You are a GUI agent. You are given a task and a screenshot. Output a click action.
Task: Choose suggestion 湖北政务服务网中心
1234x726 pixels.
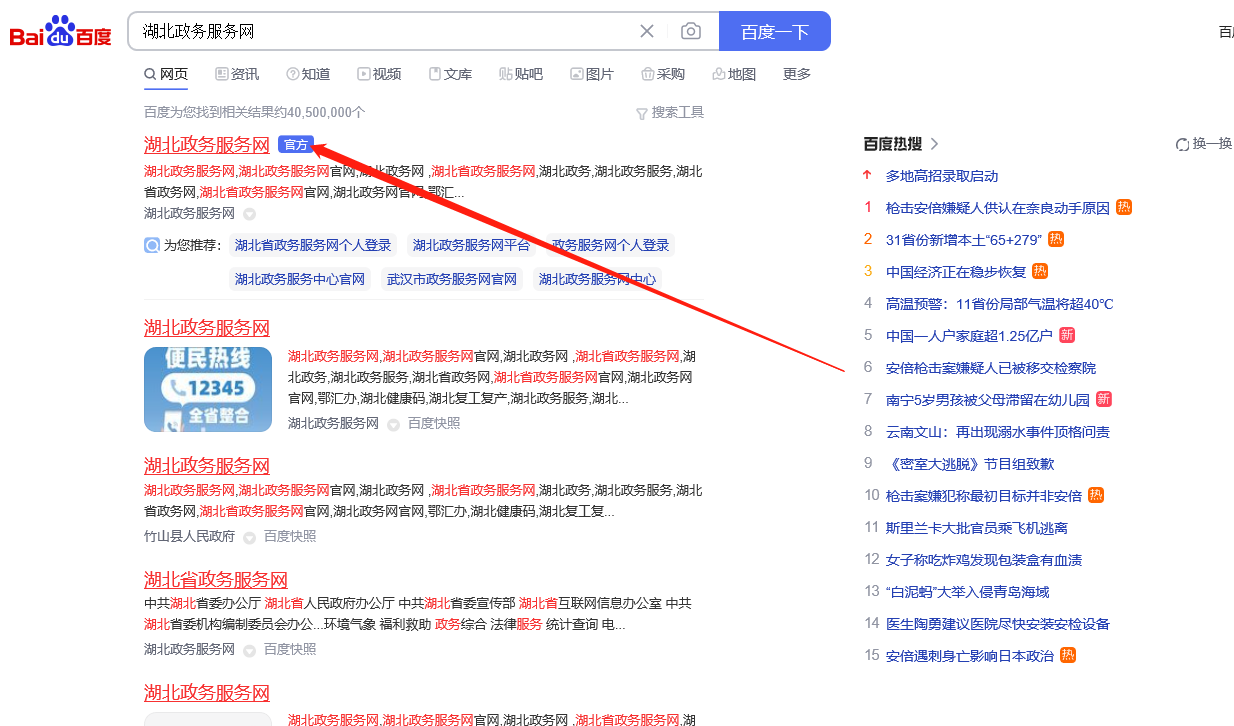[x=597, y=279]
